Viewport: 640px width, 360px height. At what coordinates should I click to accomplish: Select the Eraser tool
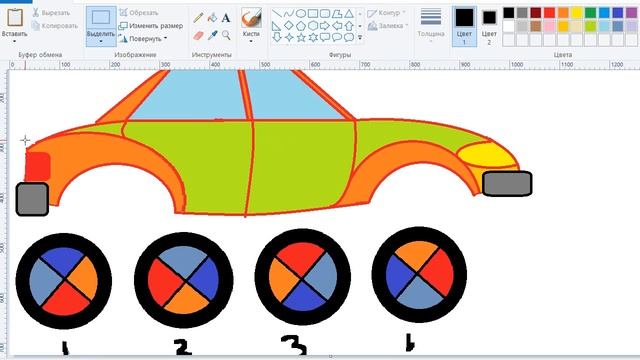coord(198,36)
